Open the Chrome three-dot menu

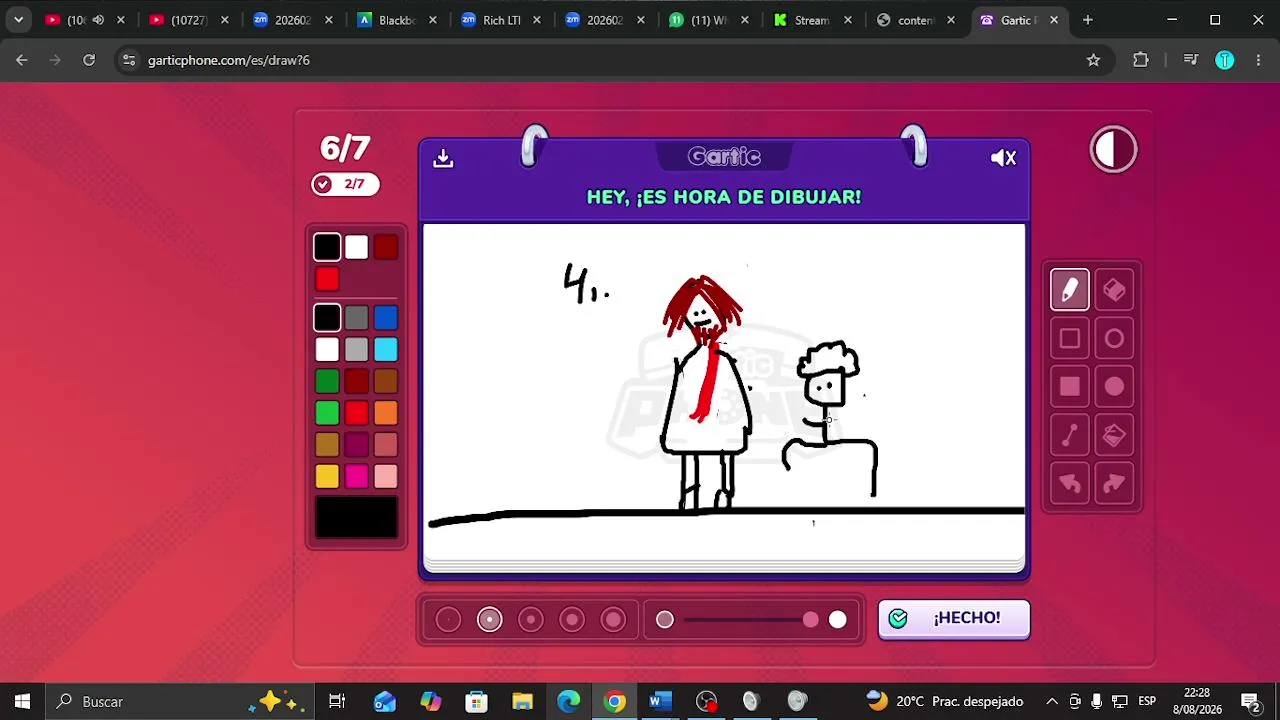point(1258,60)
